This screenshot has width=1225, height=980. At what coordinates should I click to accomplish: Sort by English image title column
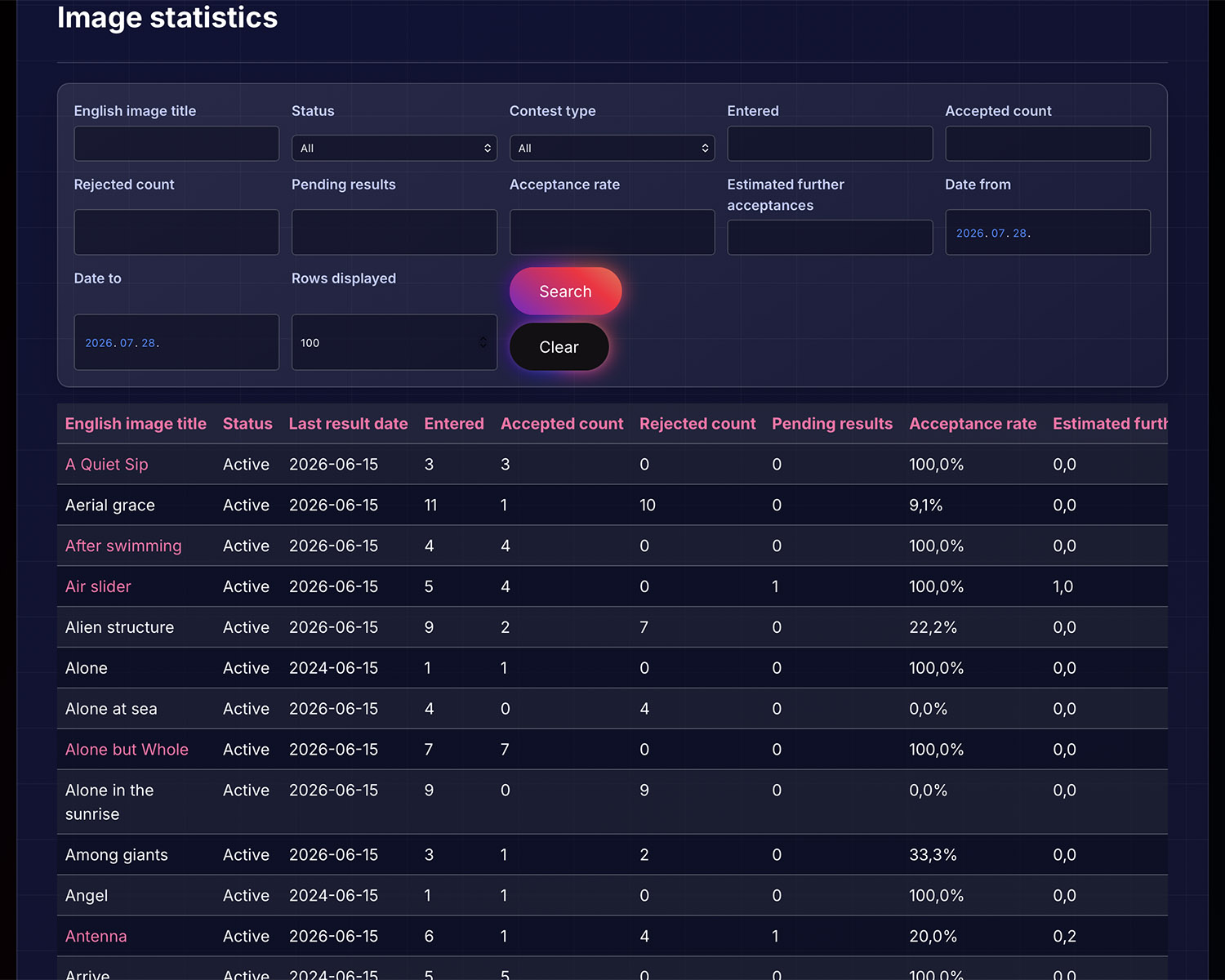(136, 424)
